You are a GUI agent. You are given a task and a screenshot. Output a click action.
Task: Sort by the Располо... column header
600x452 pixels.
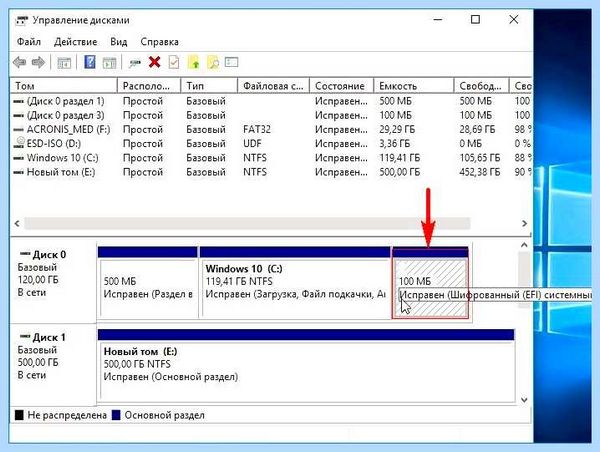click(x=149, y=86)
